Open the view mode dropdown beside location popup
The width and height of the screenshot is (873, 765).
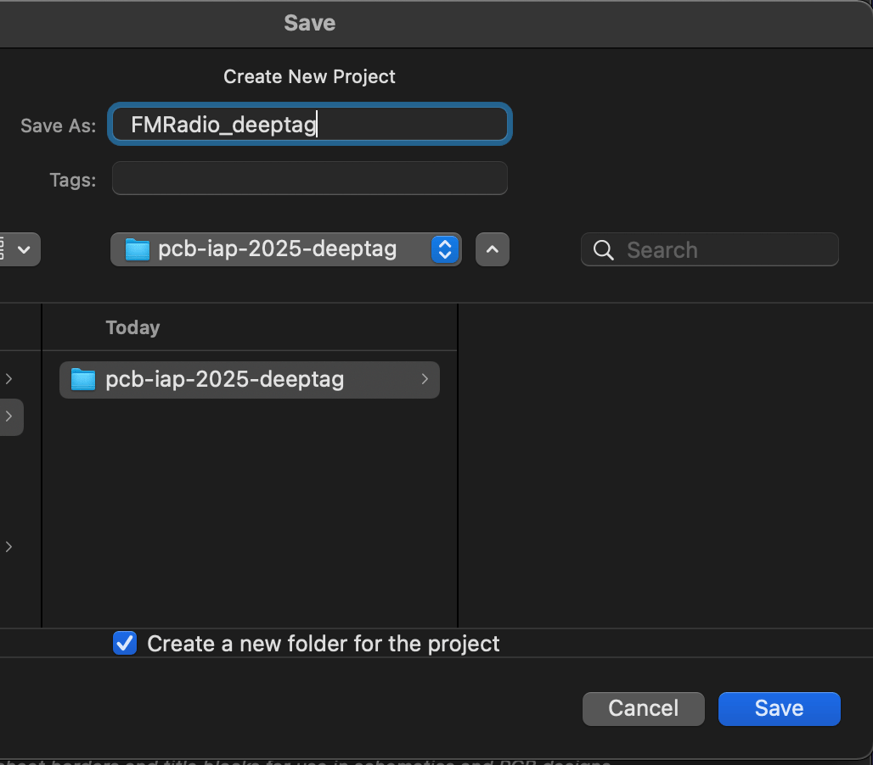tap(20, 249)
